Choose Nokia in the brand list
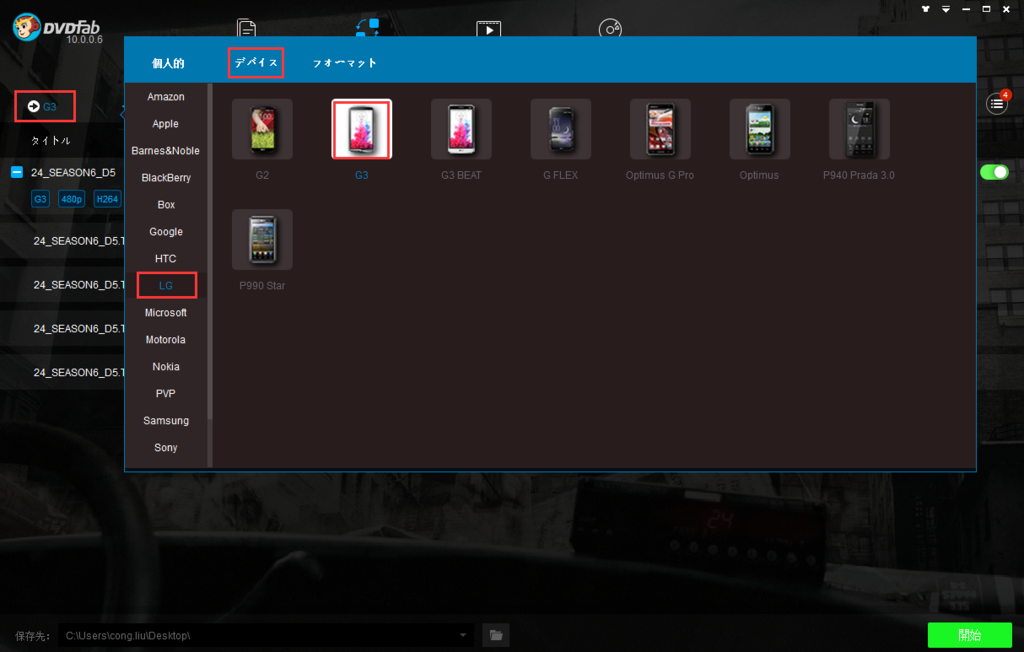 pyautogui.click(x=166, y=367)
